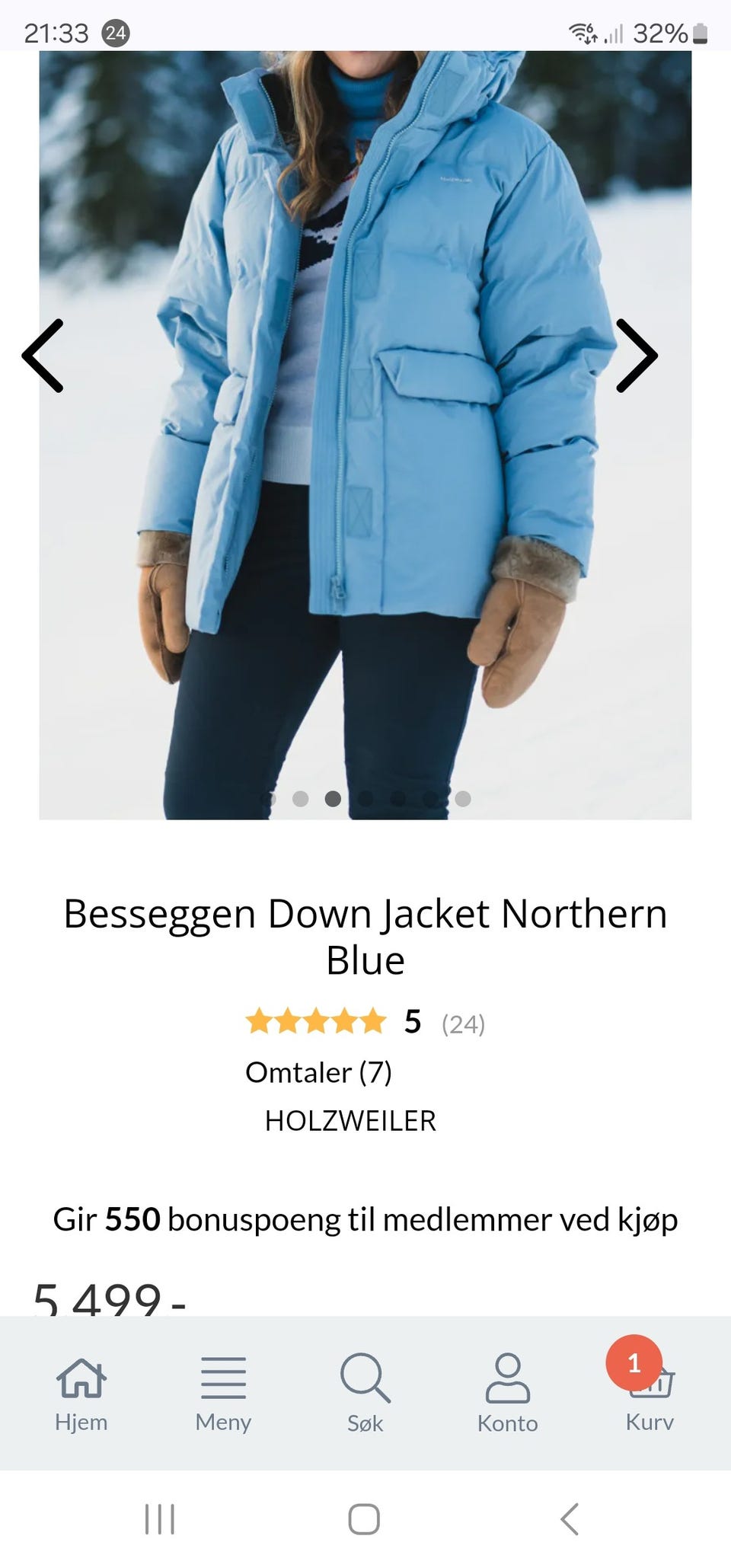Tap Android back button

(x=570, y=1519)
